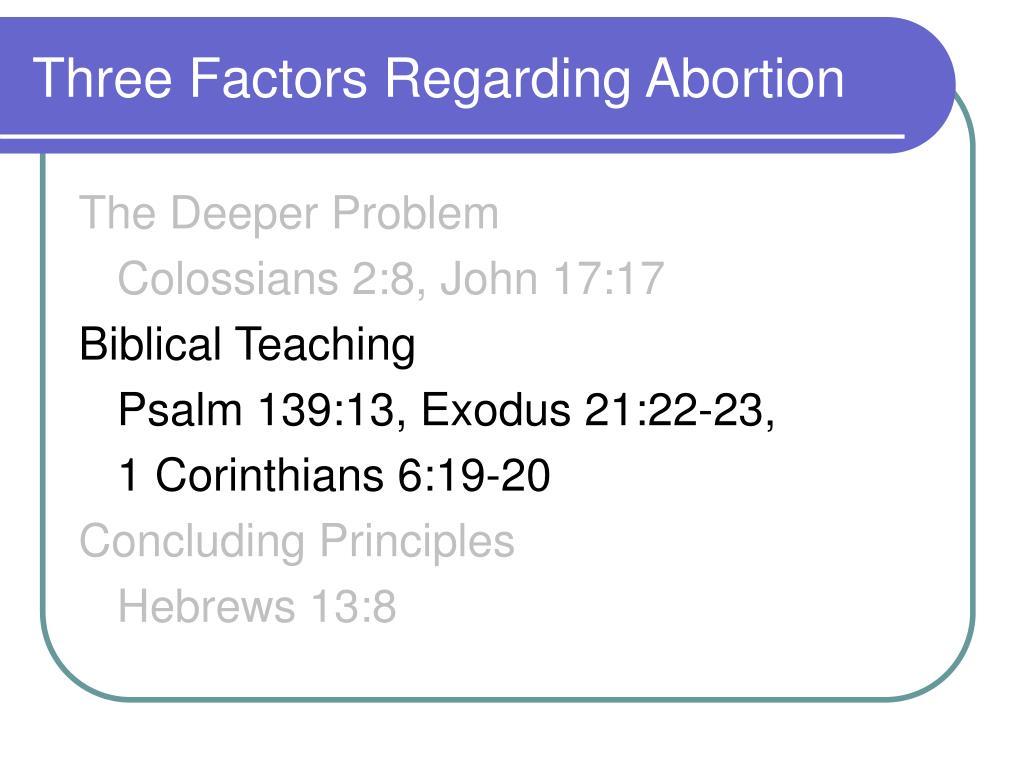This screenshot has width=1024, height=768.
Task: Click the 'John 17:17' verse reference
Action: [x=552, y=279]
